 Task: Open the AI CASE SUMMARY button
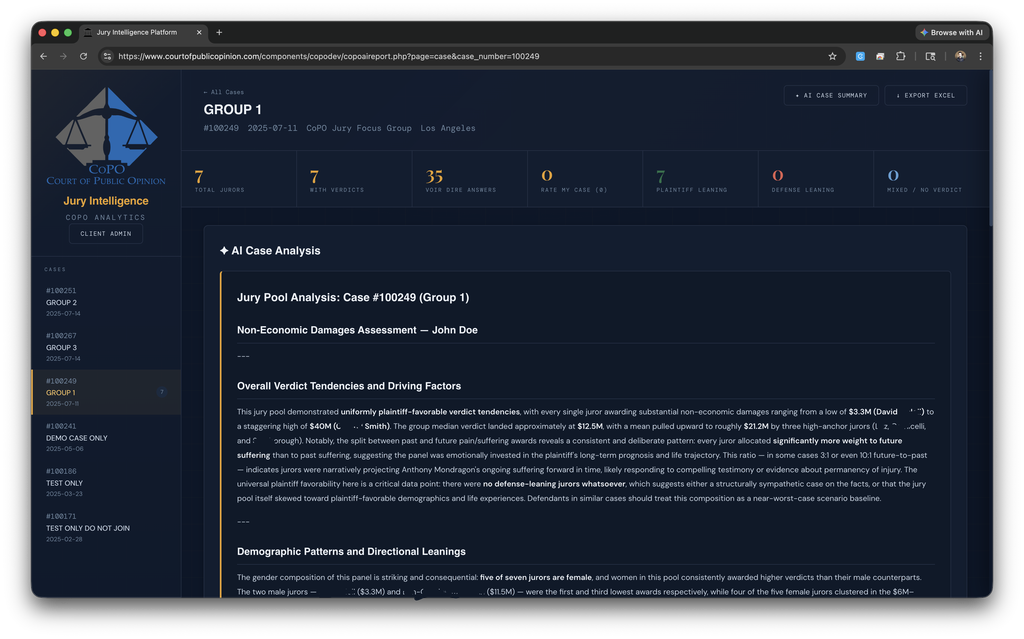click(831, 95)
